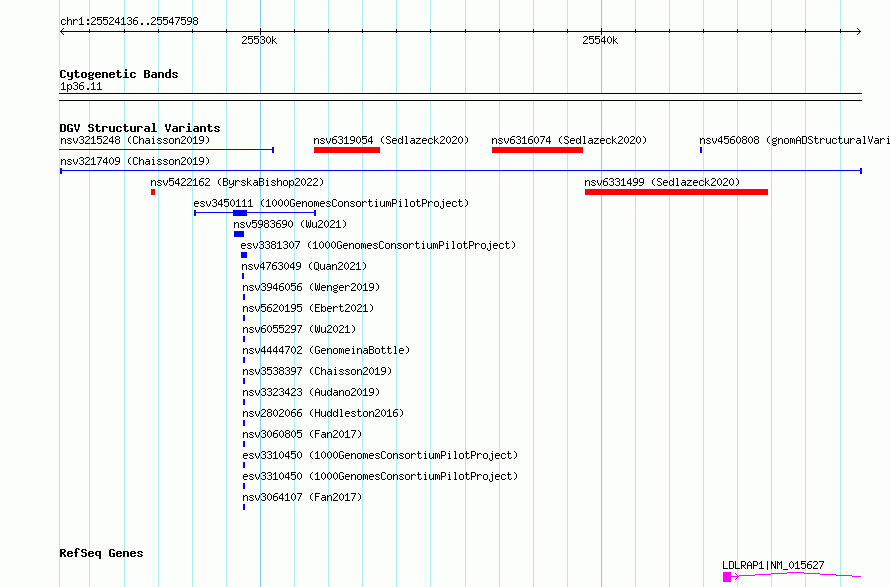Open nsv5620195 (Ebert2021) label
Image resolution: width=890 pixels, height=587 pixels.
[308, 308]
